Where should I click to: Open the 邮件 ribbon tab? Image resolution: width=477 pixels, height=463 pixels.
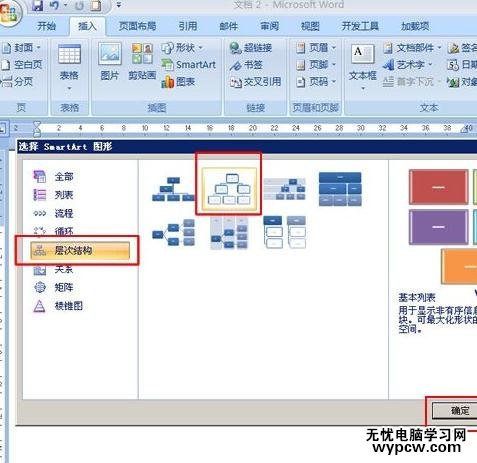(229, 26)
